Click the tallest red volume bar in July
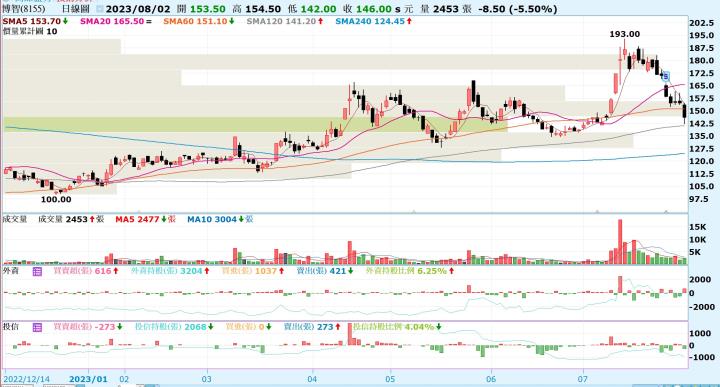The height and width of the screenshot is (387, 720). coord(620,241)
